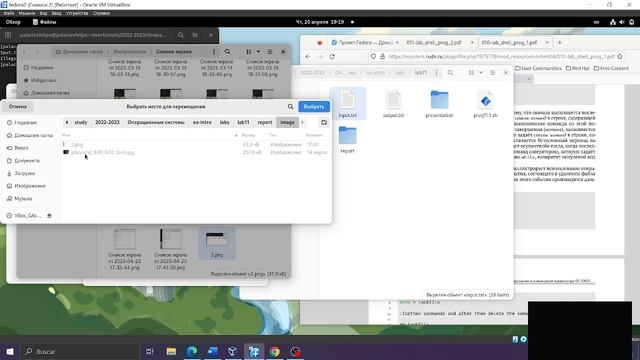Screen dimensions: 640x360
Task: Open hamburger menu in lab11 Files window
Action: click(493, 73)
